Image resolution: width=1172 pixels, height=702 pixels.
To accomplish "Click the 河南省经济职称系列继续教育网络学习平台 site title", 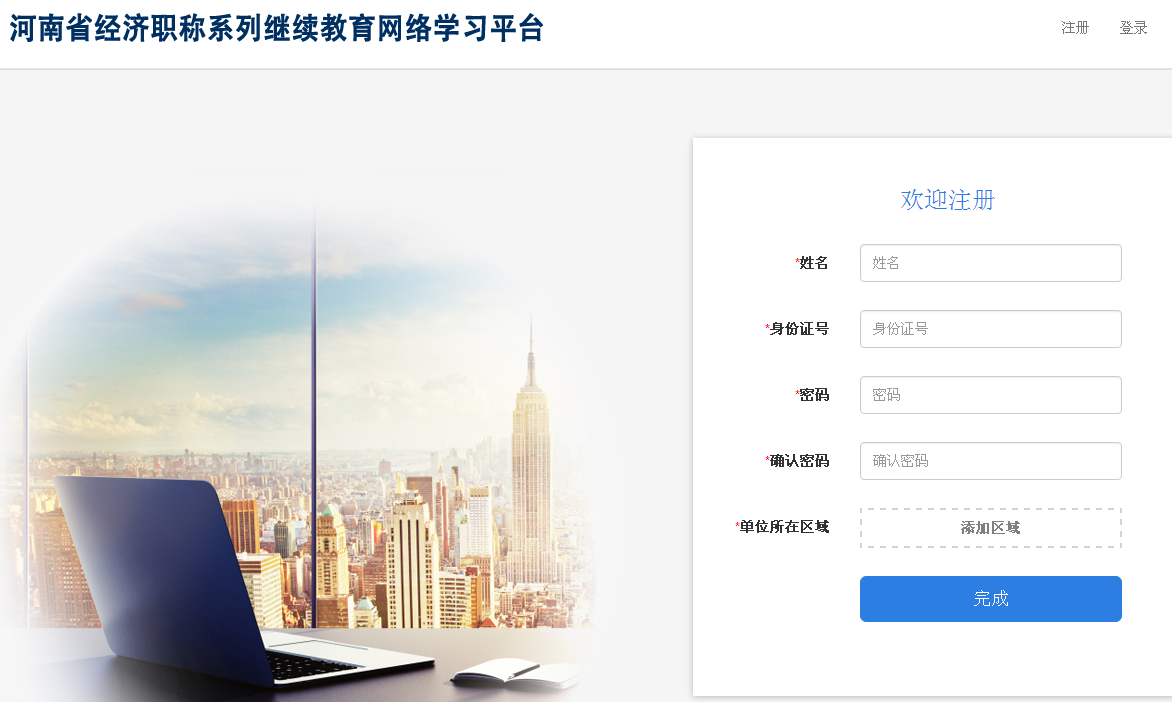I will [277, 29].
